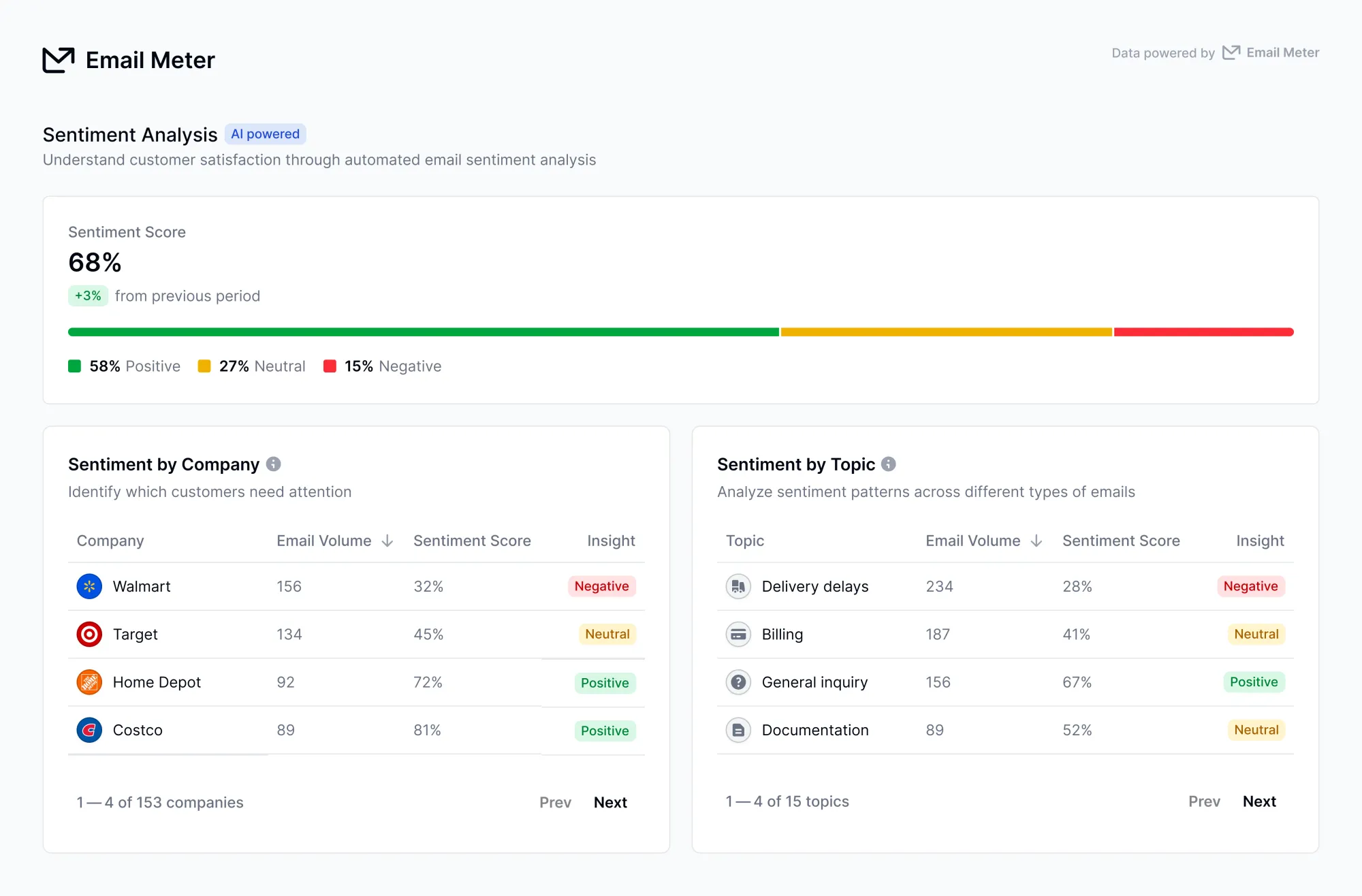Click the Email Meter envelope logo
This screenshot has height=896, width=1362.
coord(59,60)
